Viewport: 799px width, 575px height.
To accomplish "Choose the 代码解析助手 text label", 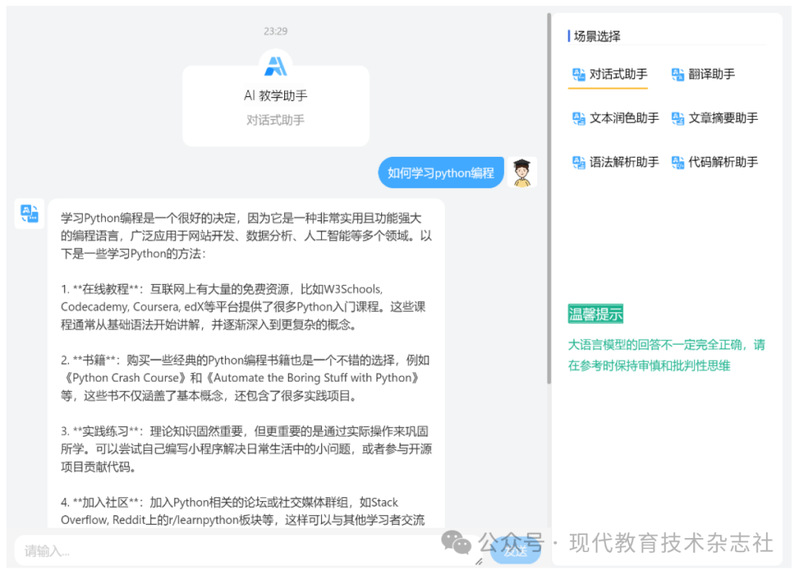I will pos(723,162).
